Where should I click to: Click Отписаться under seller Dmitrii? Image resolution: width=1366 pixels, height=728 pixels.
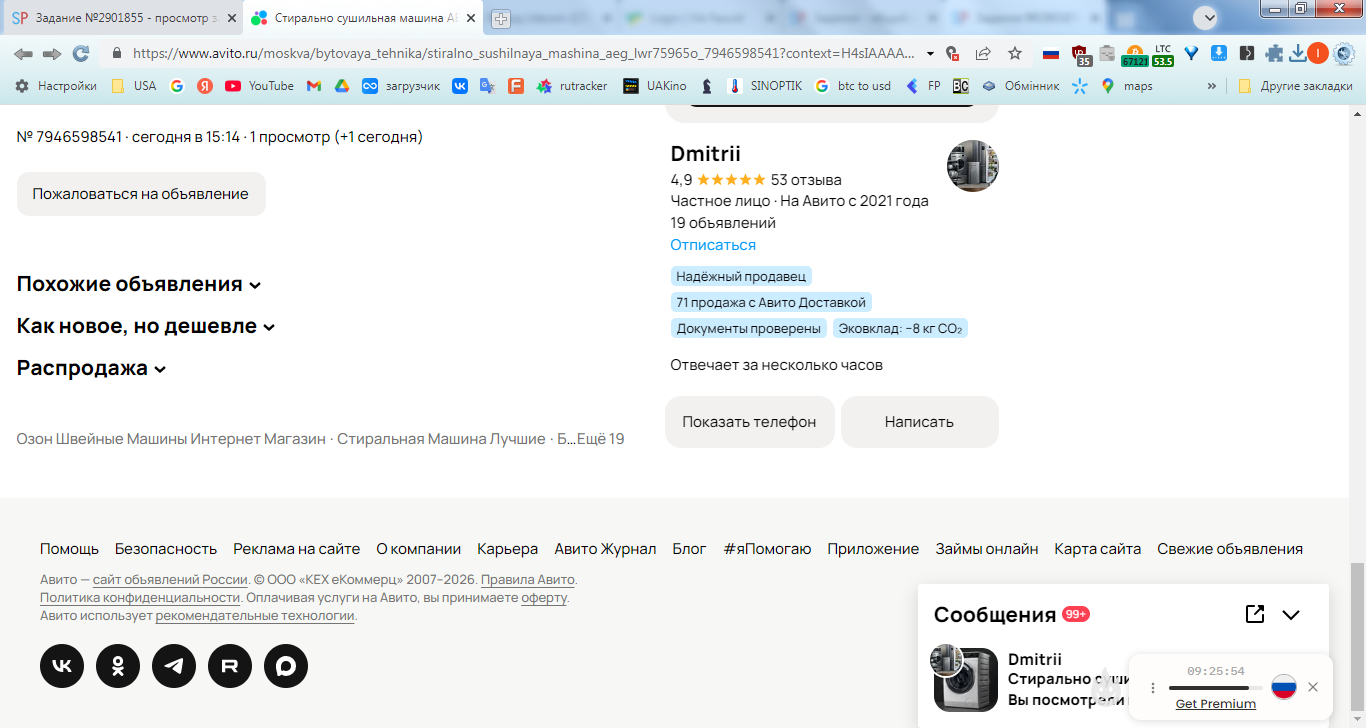(x=713, y=245)
